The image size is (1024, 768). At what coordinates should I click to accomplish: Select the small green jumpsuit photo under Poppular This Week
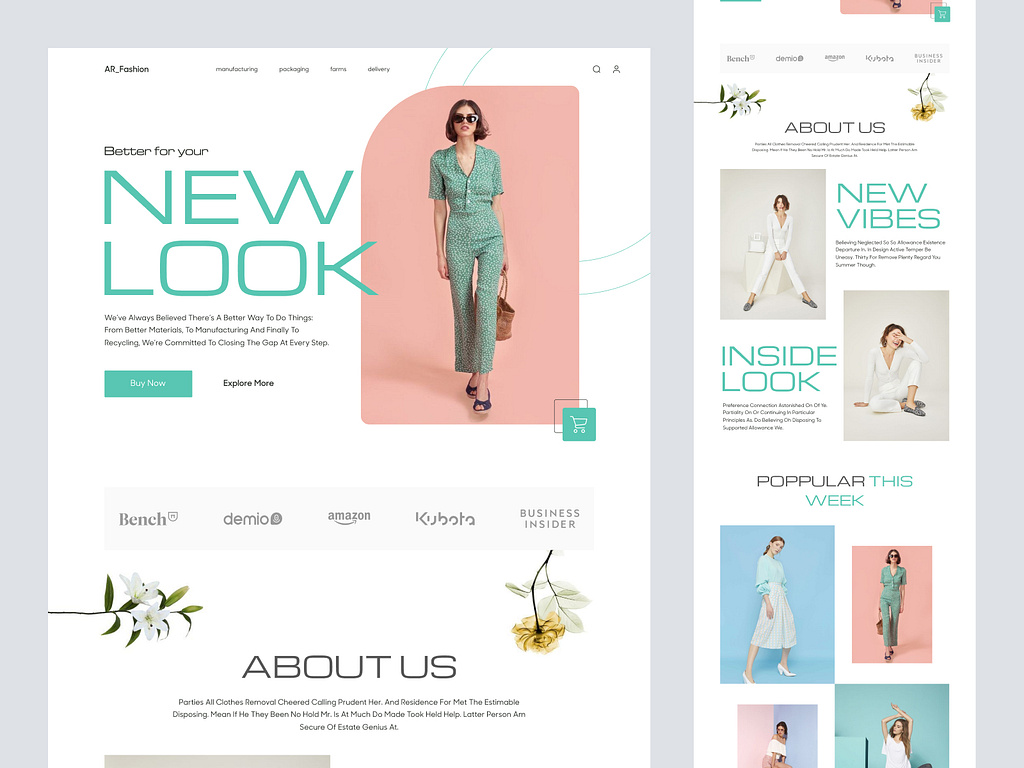pos(891,604)
